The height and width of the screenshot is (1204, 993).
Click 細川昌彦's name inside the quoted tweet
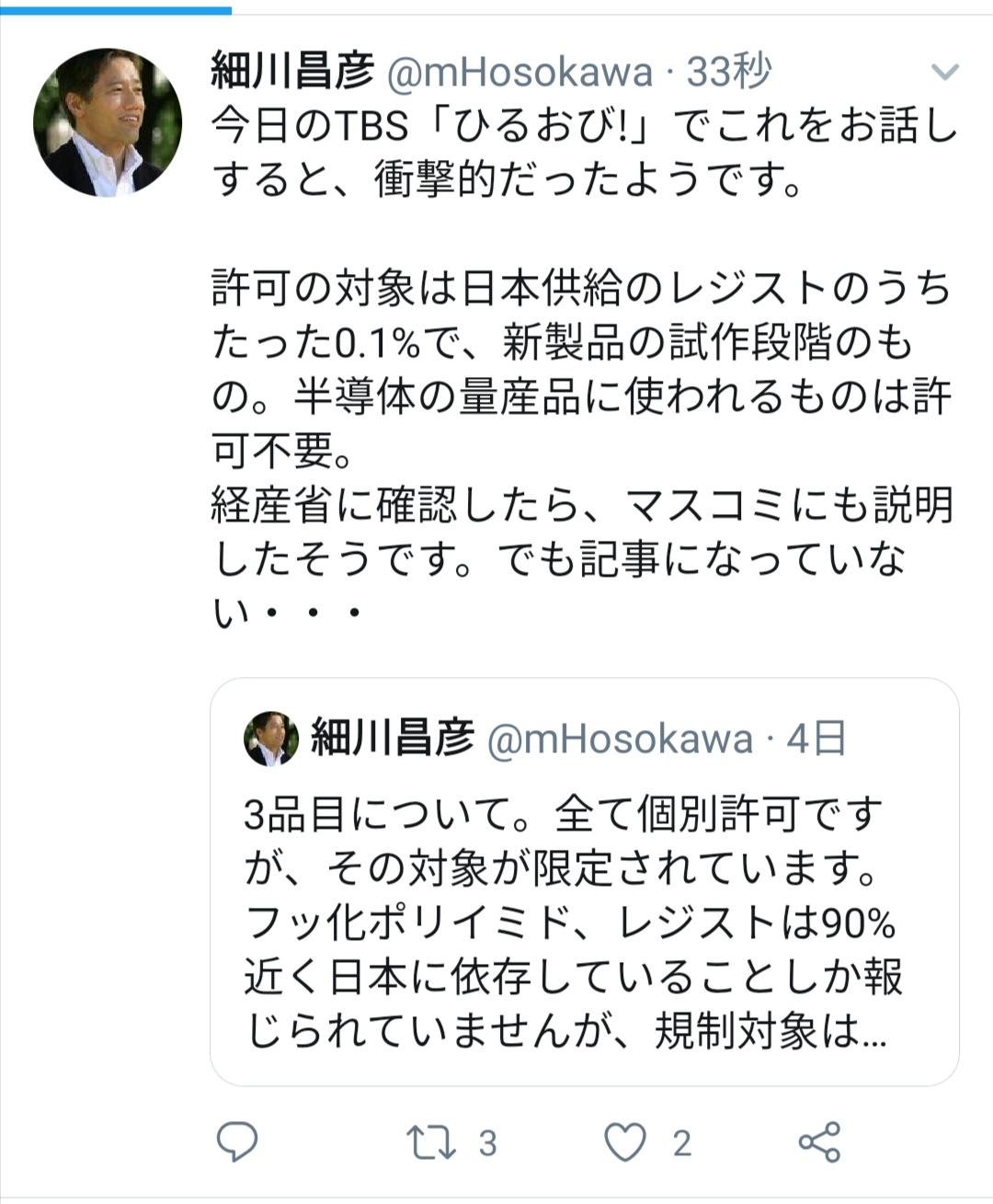pos(393,738)
